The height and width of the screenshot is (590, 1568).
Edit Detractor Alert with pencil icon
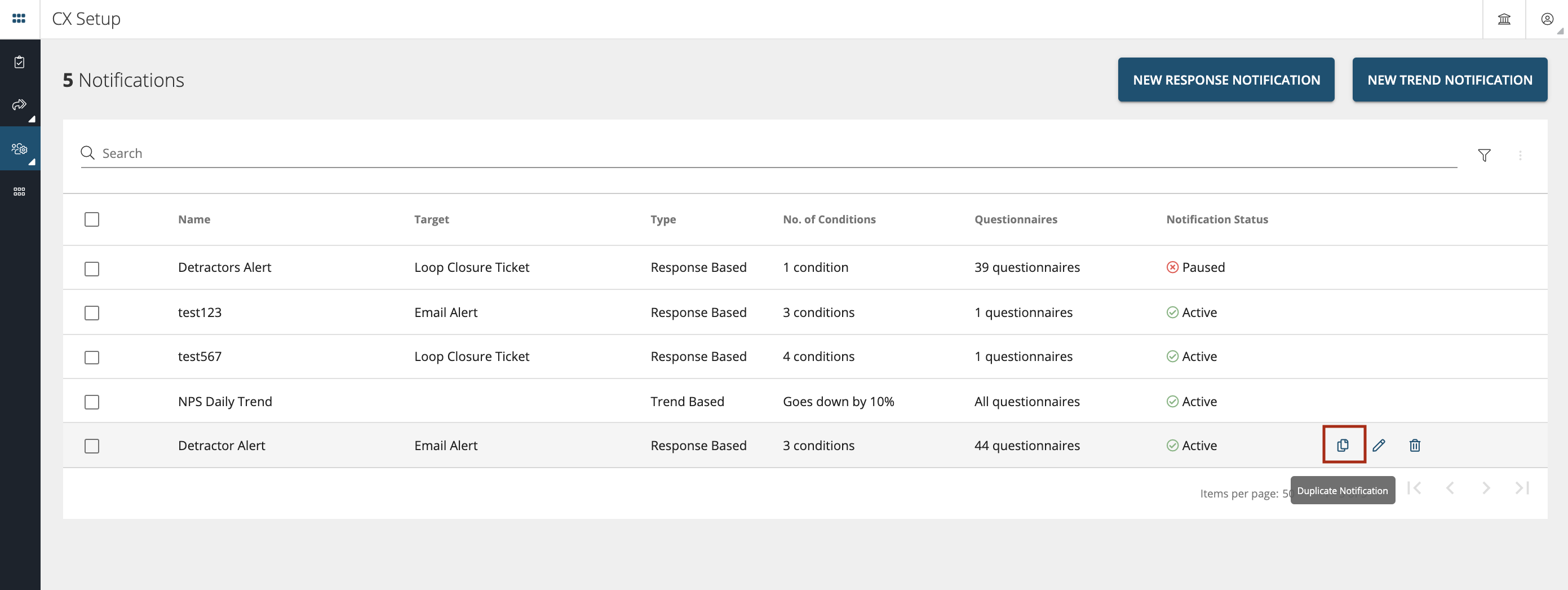coord(1379,445)
